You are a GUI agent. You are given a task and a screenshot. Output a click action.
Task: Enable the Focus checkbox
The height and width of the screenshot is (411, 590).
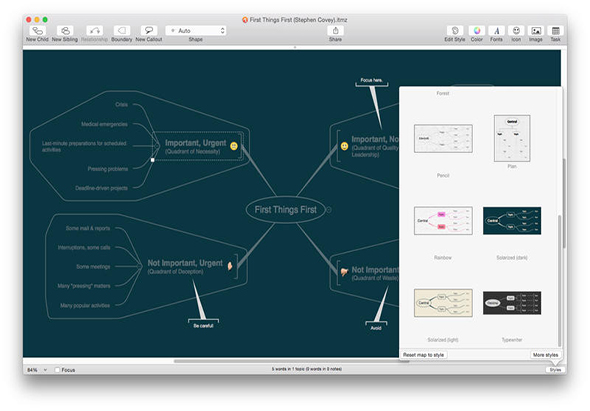pyautogui.click(x=57, y=370)
